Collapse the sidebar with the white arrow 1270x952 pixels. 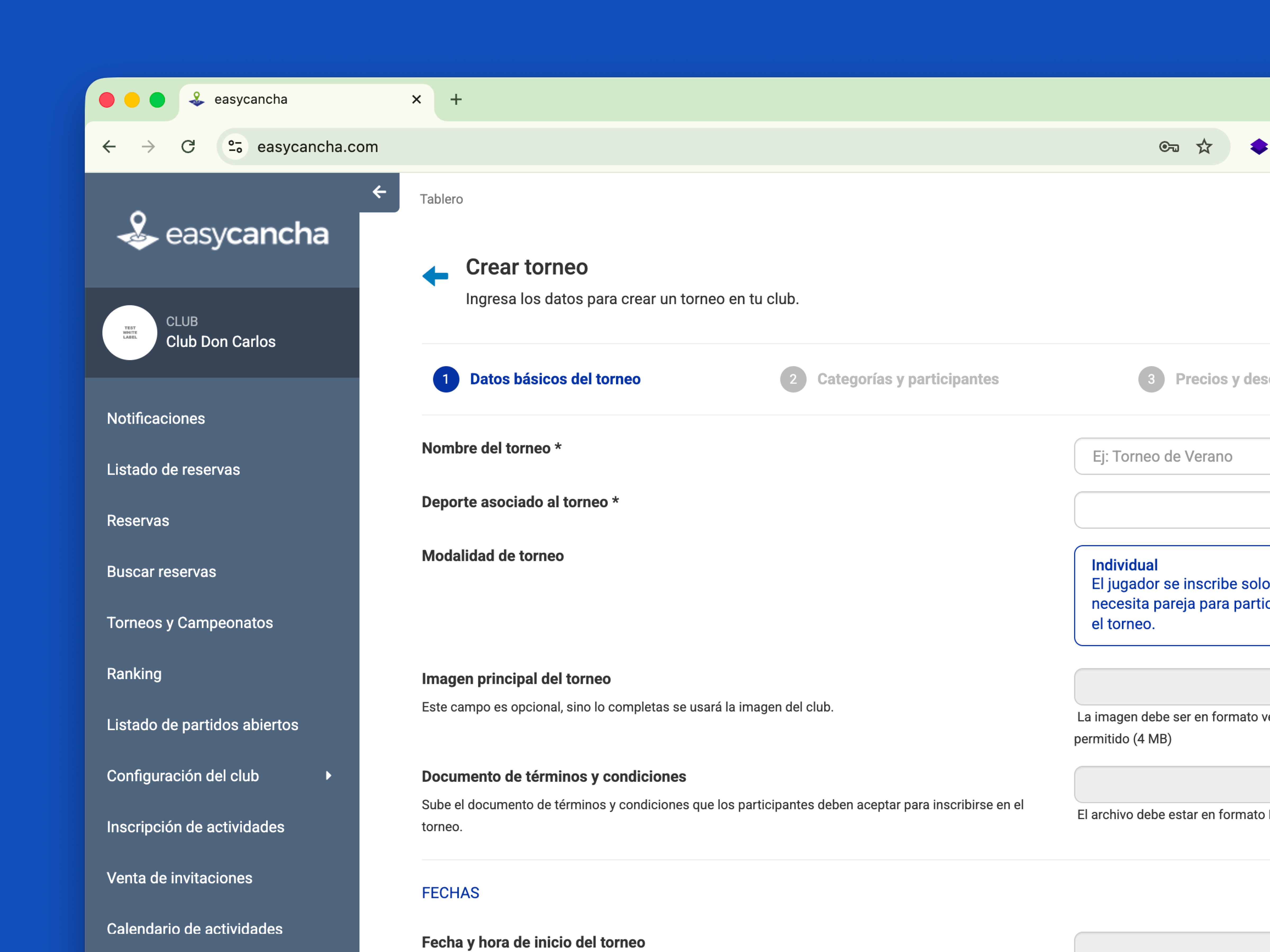click(379, 192)
